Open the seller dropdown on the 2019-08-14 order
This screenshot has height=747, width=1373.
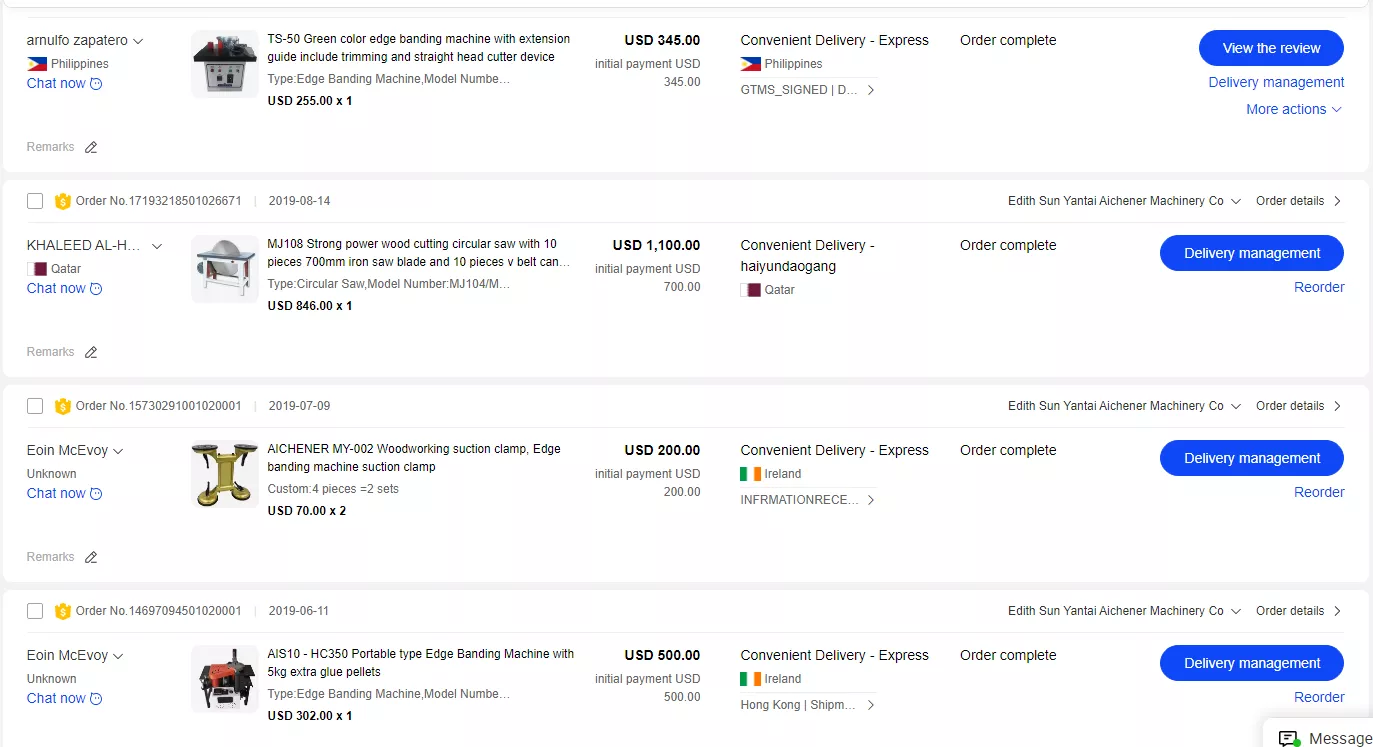point(1236,201)
